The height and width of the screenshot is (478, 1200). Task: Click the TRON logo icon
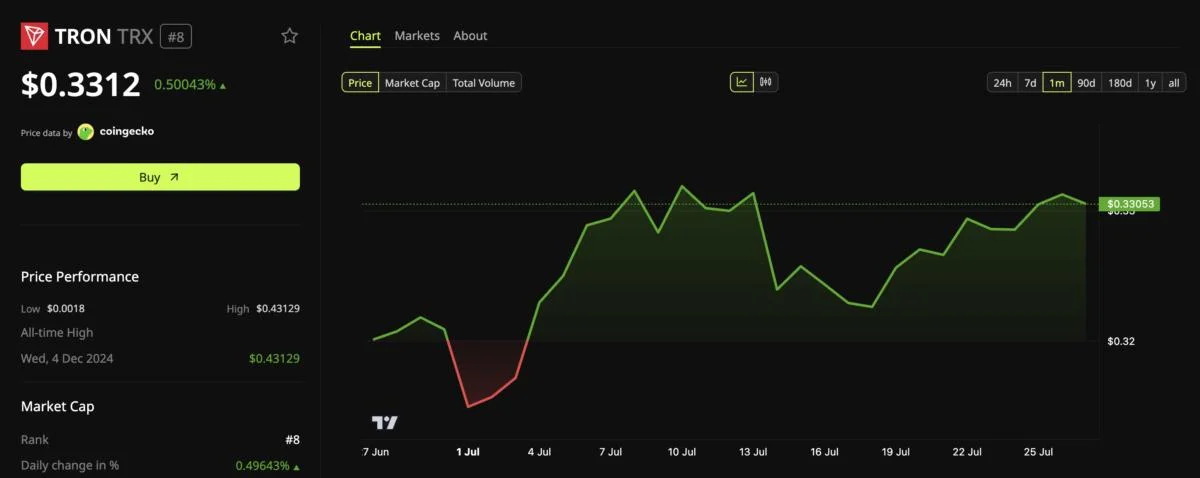pyautogui.click(x=35, y=36)
